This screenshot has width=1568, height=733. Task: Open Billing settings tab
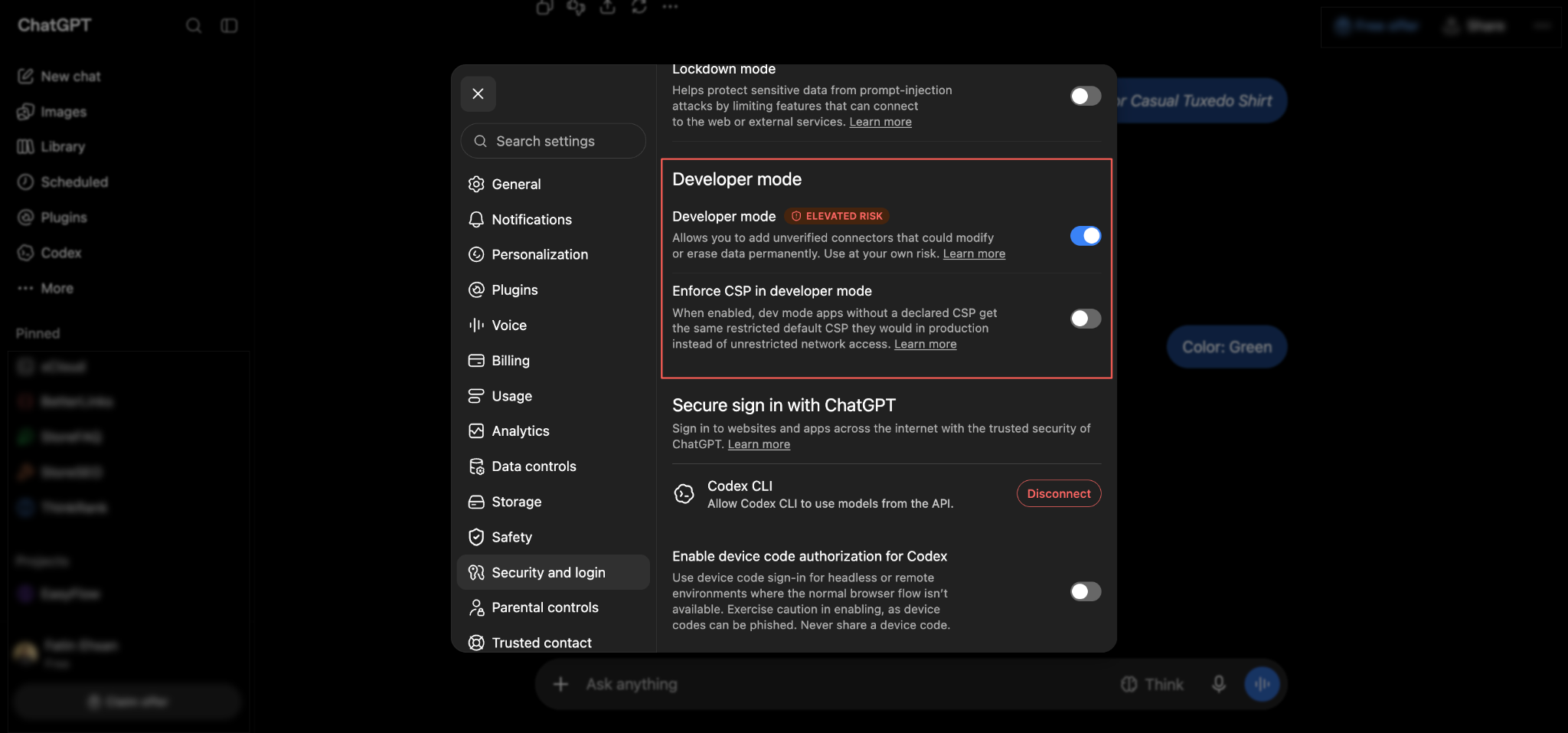553,360
